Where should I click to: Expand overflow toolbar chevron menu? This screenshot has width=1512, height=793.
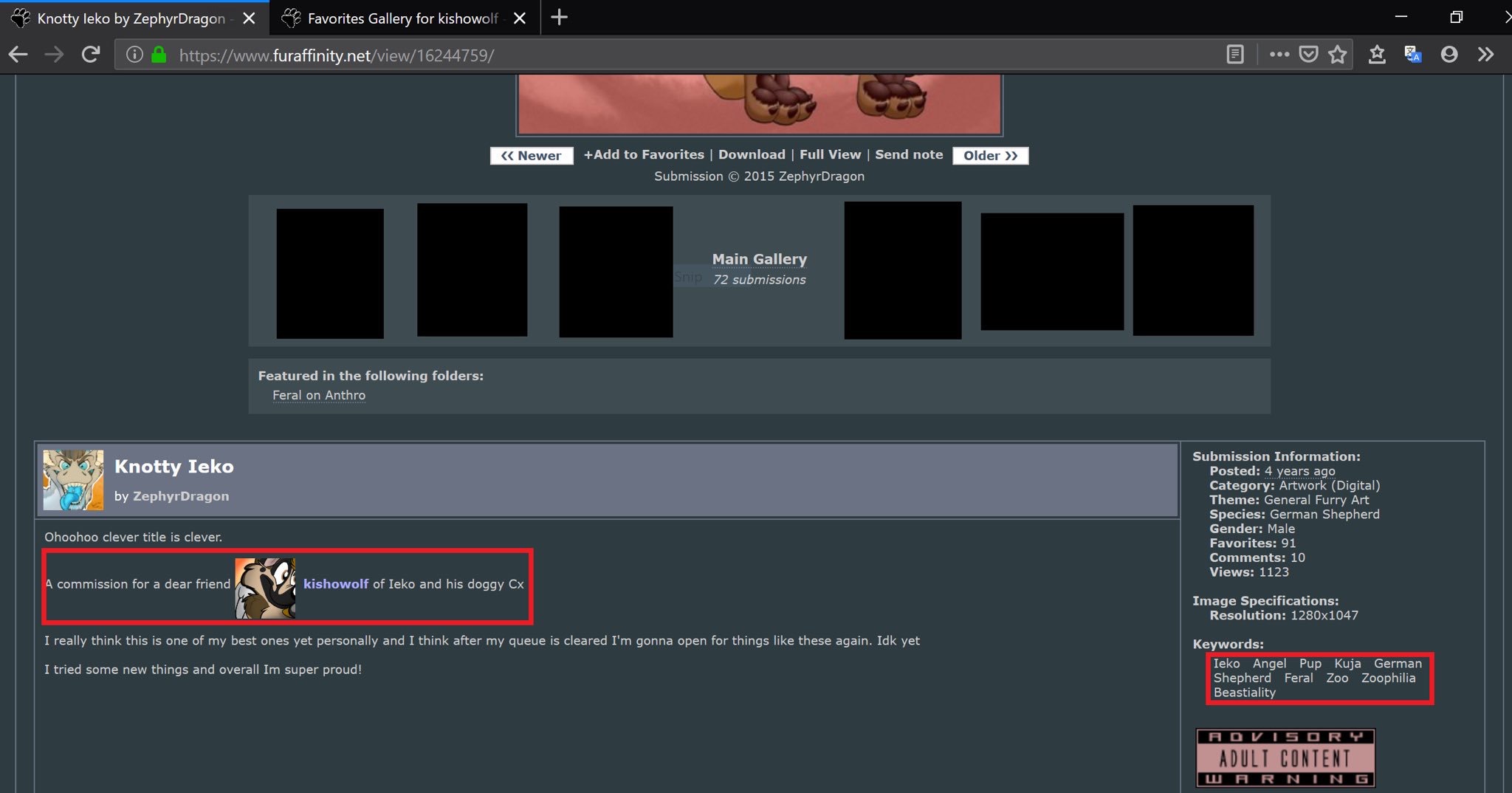(x=1485, y=55)
